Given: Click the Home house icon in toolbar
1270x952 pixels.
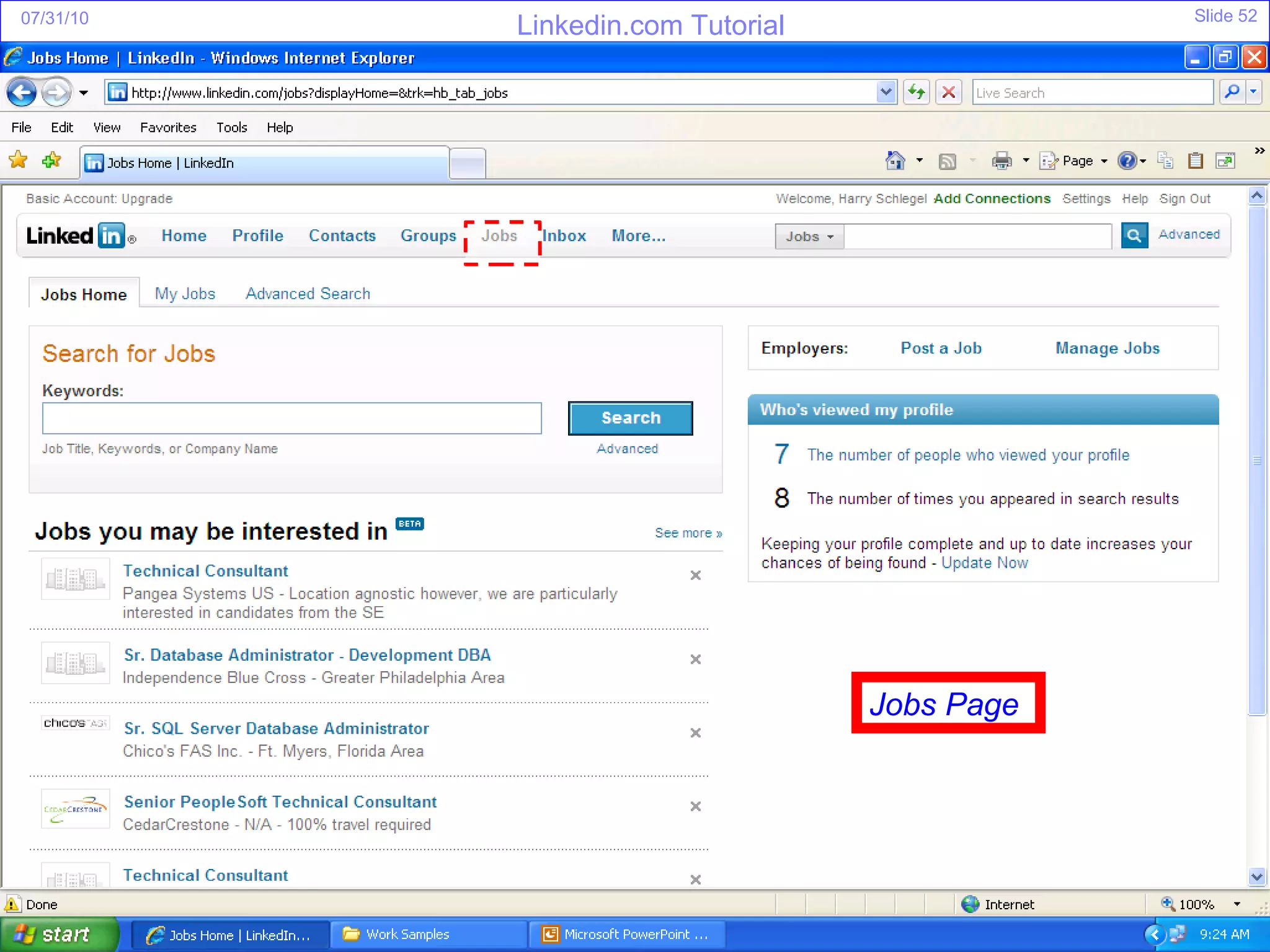Looking at the screenshot, I should 895,161.
